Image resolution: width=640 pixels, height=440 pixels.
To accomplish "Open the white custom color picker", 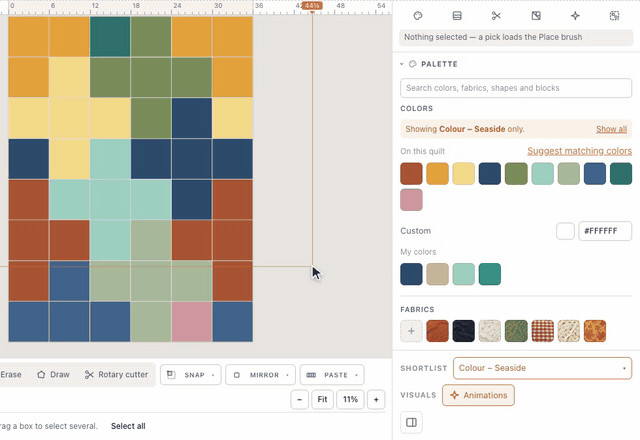I will click(x=565, y=231).
